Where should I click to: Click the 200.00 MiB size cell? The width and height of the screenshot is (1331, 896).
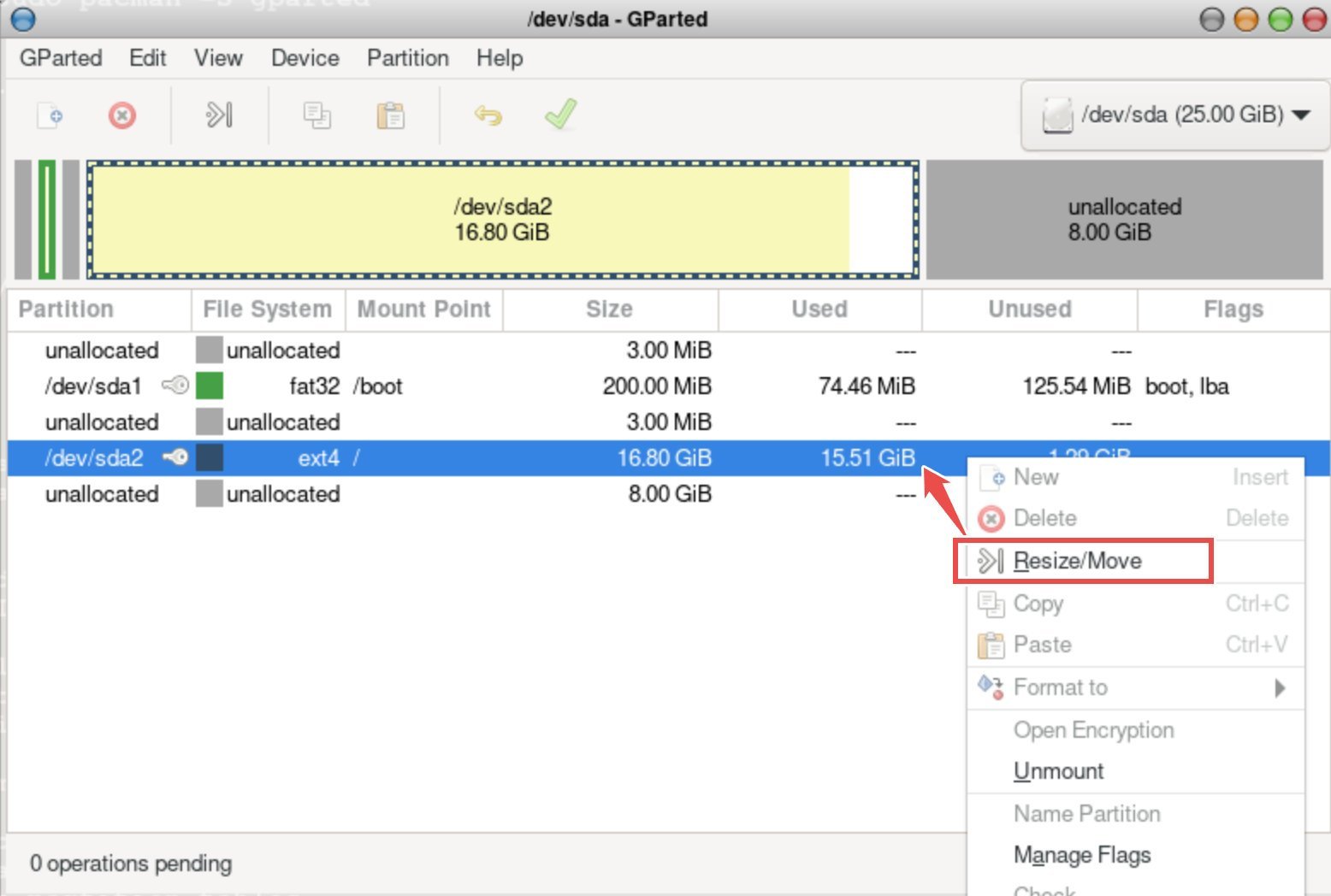657,386
